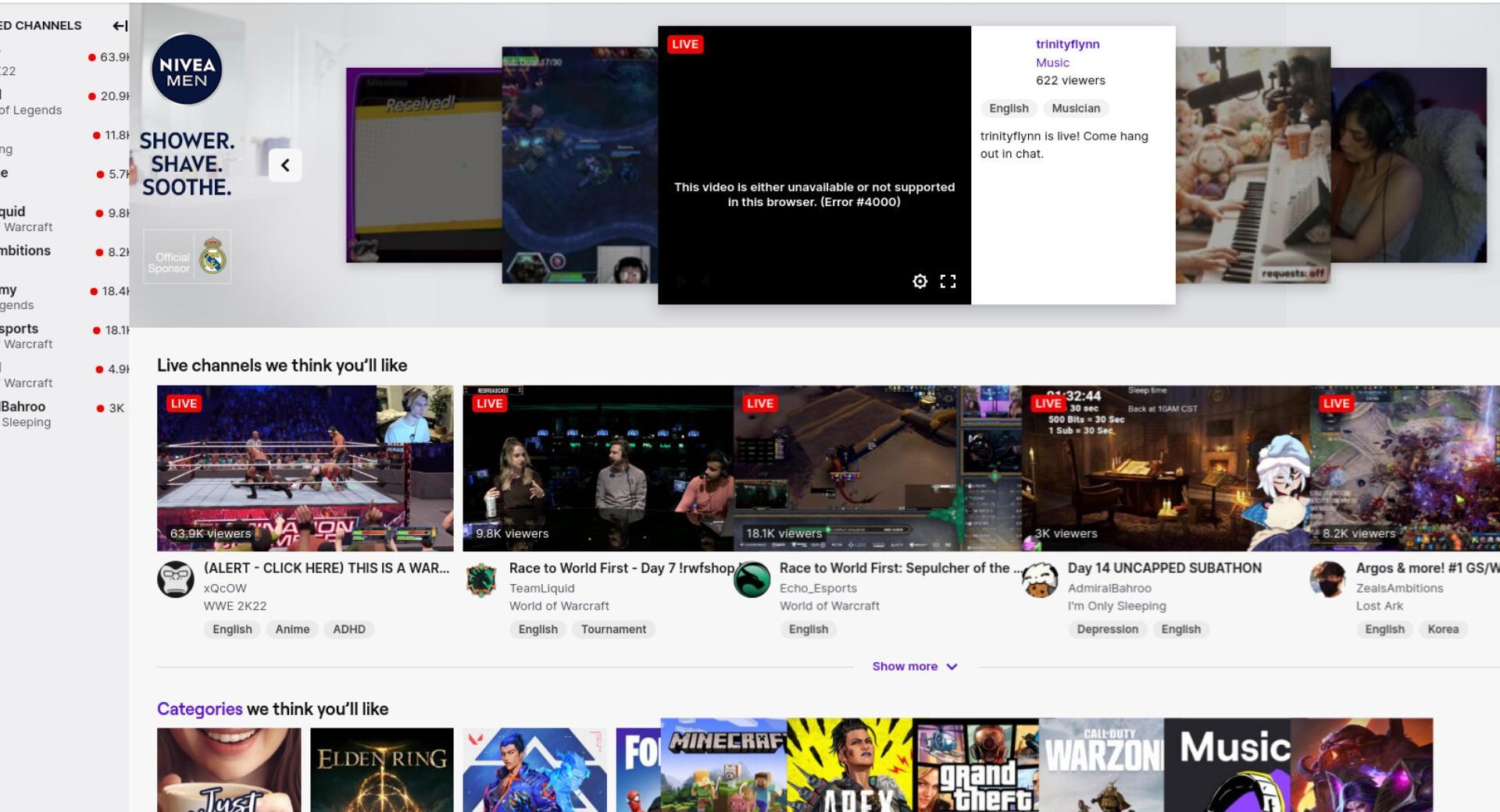The width and height of the screenshot is (1500, 812).
Task: Select sidebar channel with 20.9K viewers
Action: click(65, 102)
